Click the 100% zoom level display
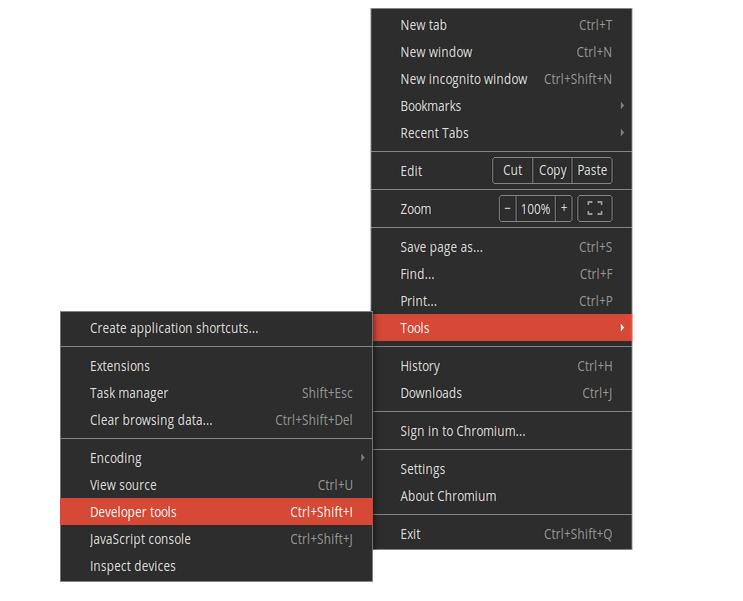Image resolution: width=743 pixels, height=601 pixels. (x=535, y=209)
